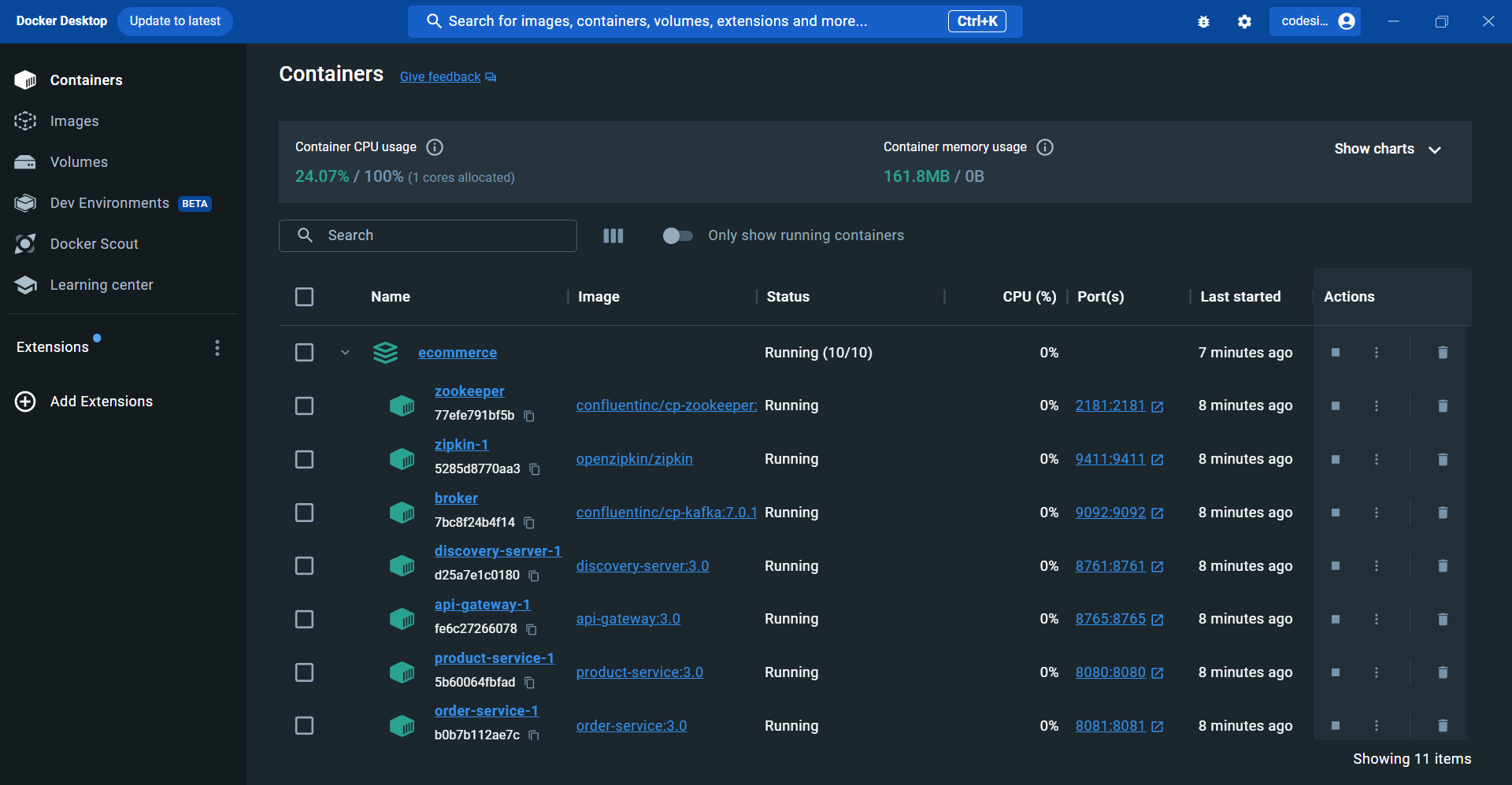Delete the order-service-1 container
This screenshot has width=1512, height=785.
pos(1443,726)
